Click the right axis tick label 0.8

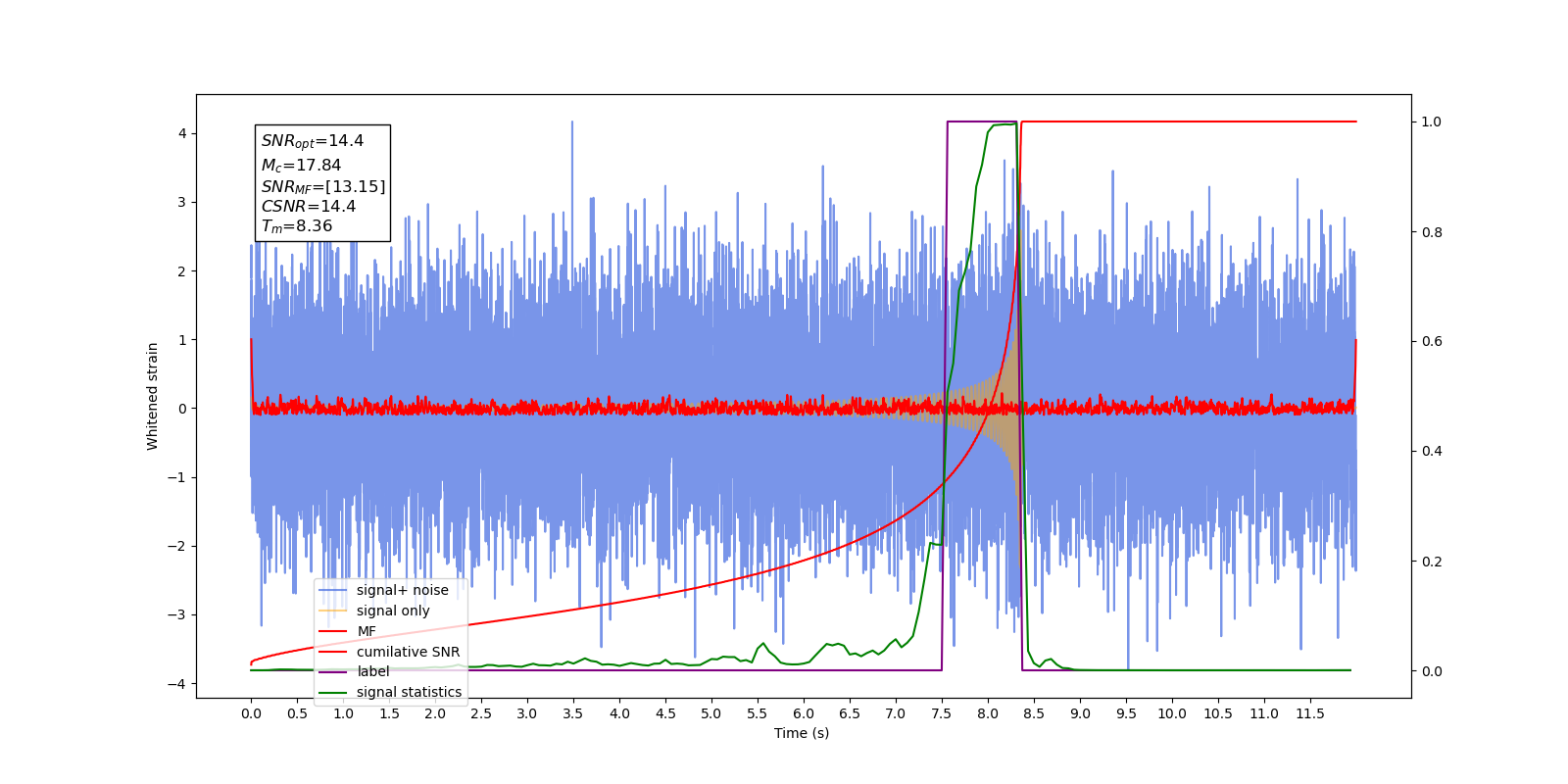point(1432,232)
